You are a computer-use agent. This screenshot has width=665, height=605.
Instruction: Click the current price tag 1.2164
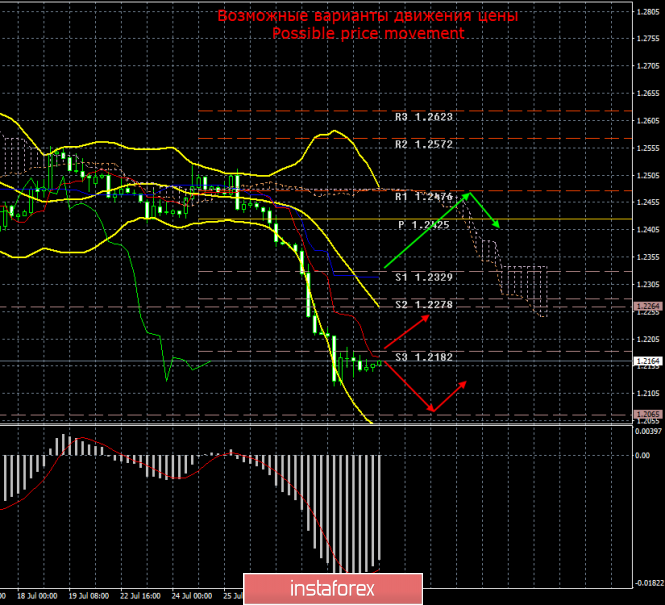pyautogui.click(x=648, y=361)
